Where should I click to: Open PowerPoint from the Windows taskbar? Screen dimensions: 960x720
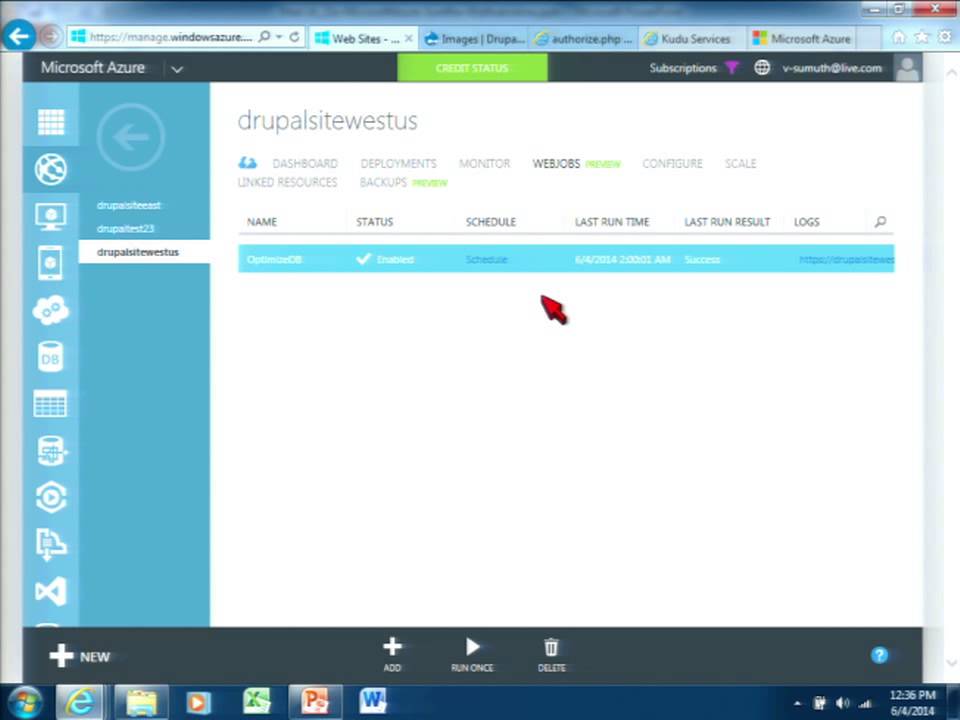(x=315, y=702)
